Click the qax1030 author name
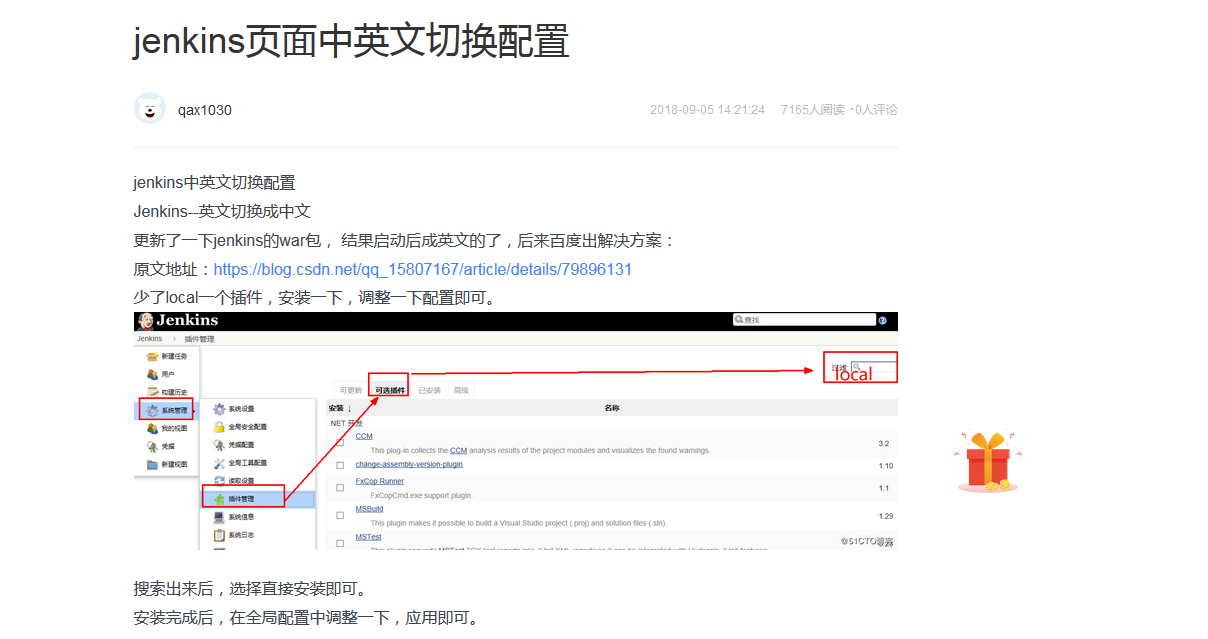Screen dimensions: 1208x639 (x=204, y=110)
